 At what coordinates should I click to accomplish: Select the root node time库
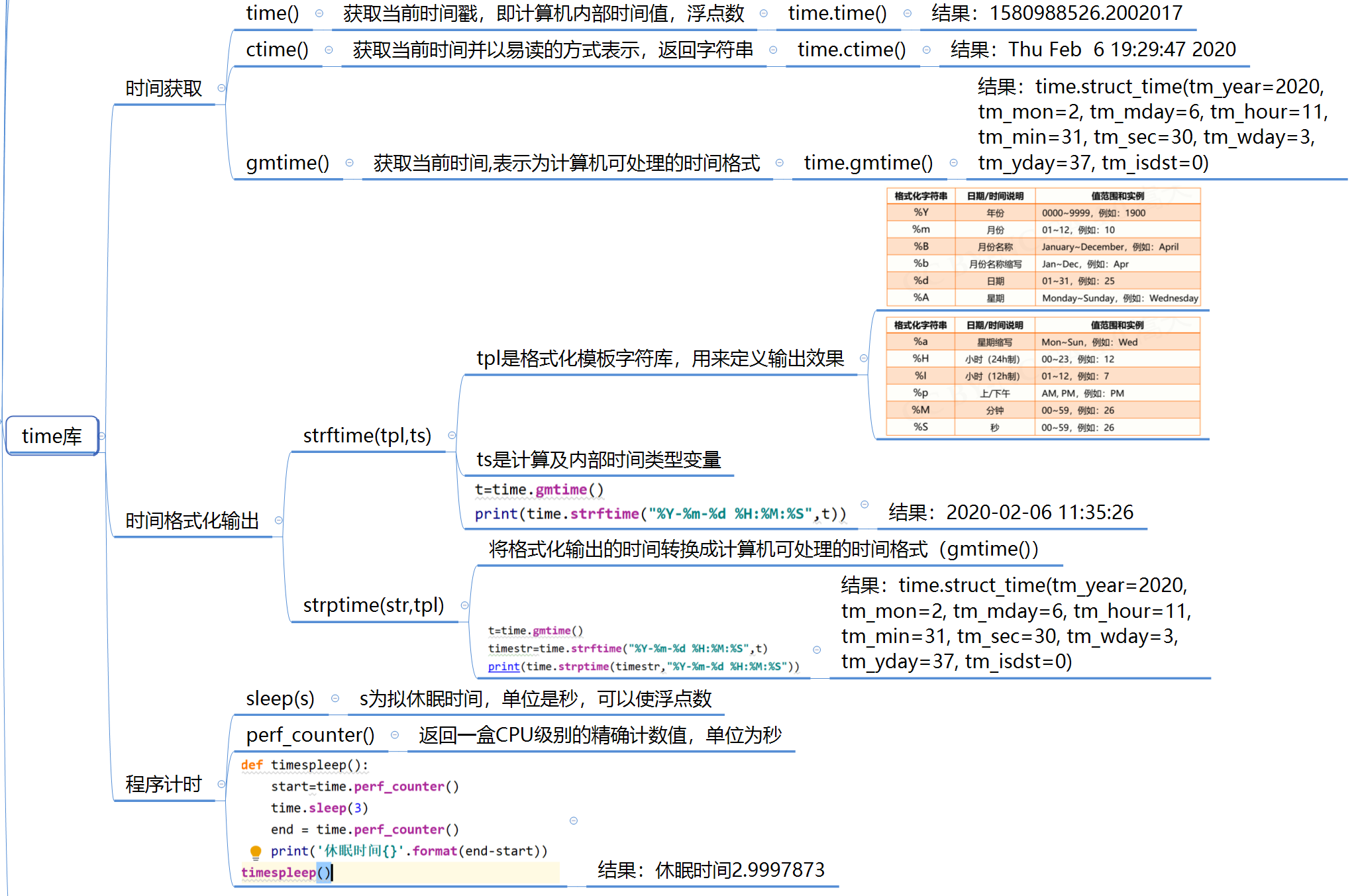click(x=52, y=436)
